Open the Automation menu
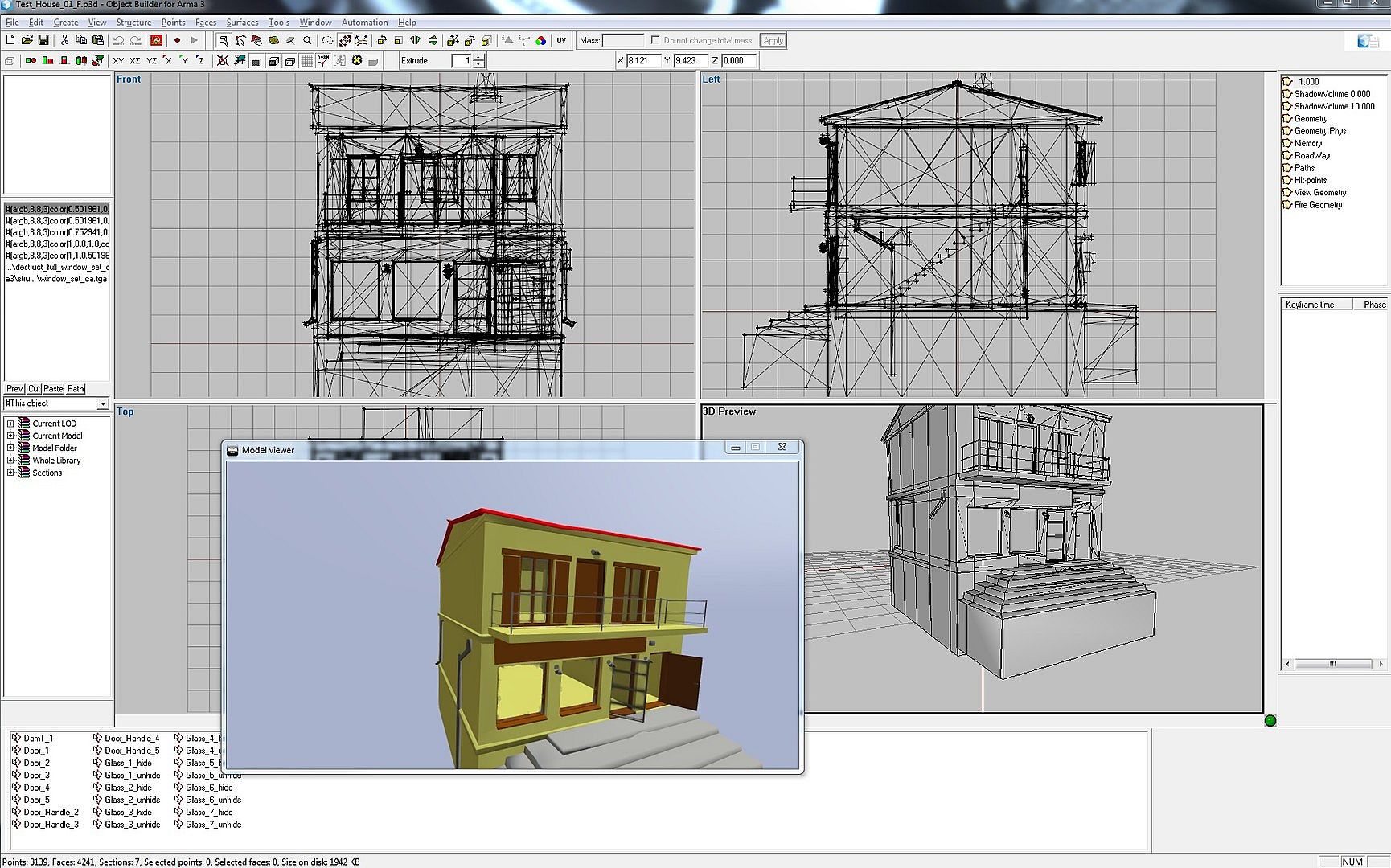1391x868 pixels. click(364, 23)
